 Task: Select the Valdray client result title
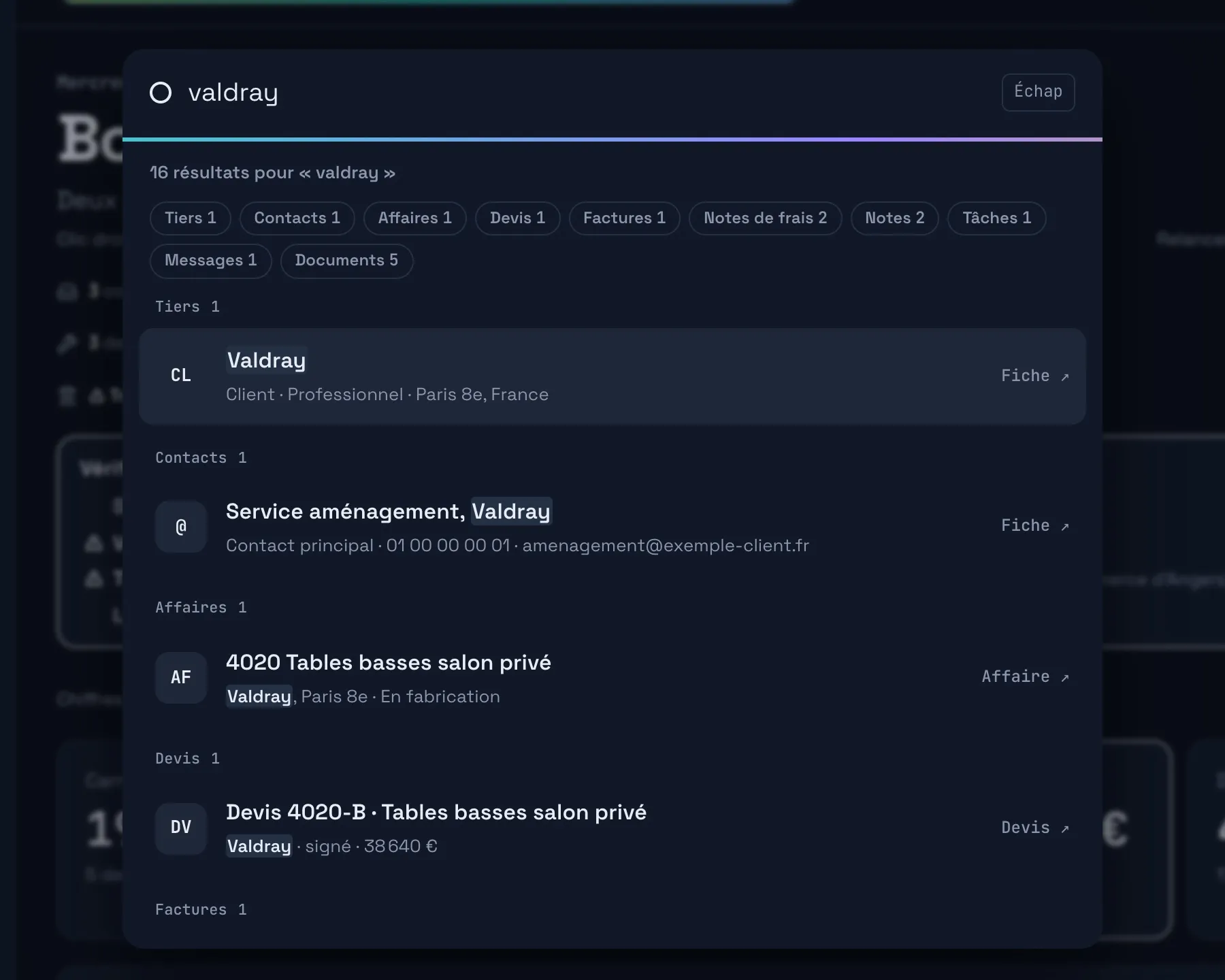pyautogui.click(x=266, y=360)
